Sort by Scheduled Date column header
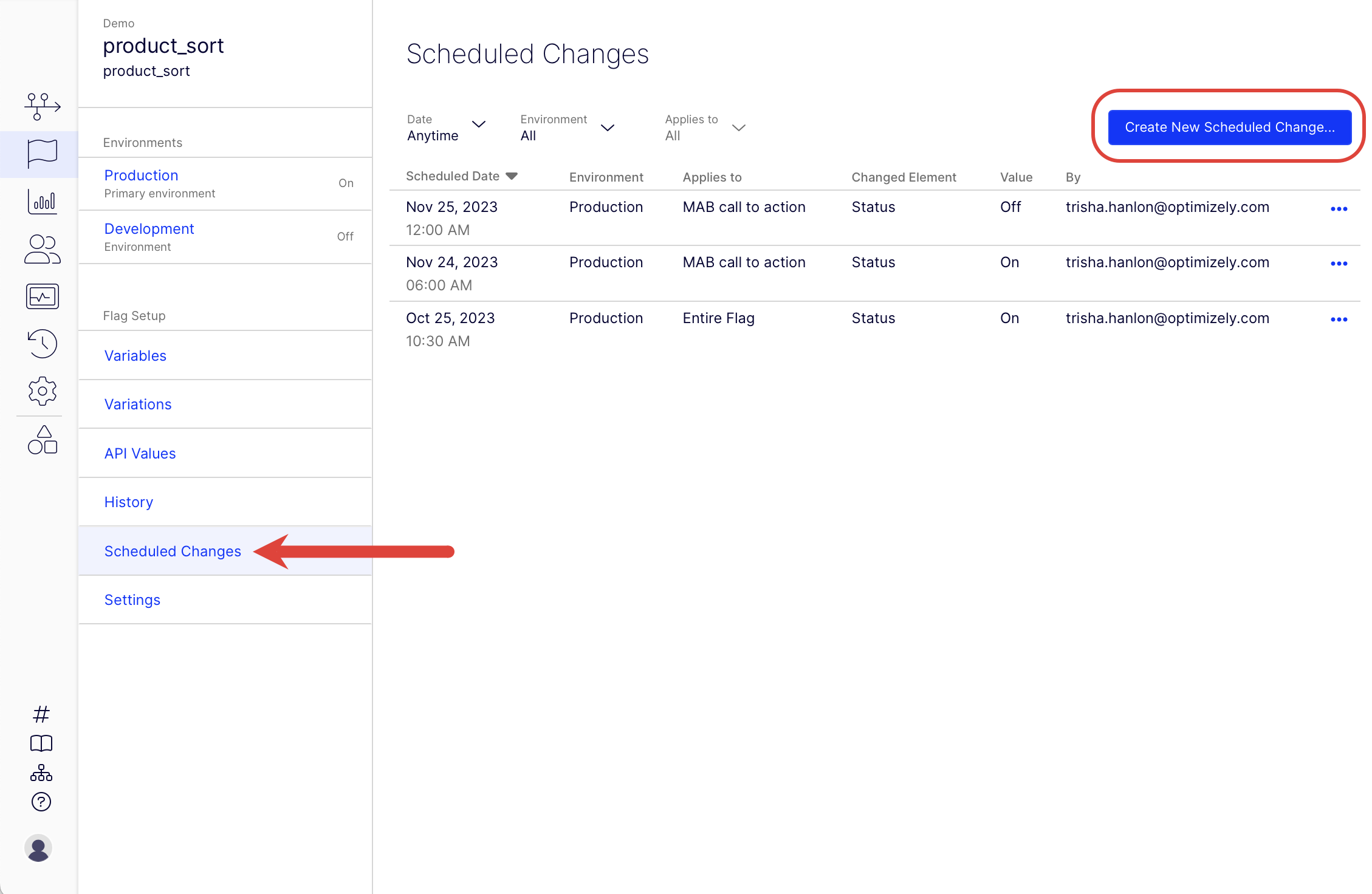1372x894 pixels. [461, 177]
